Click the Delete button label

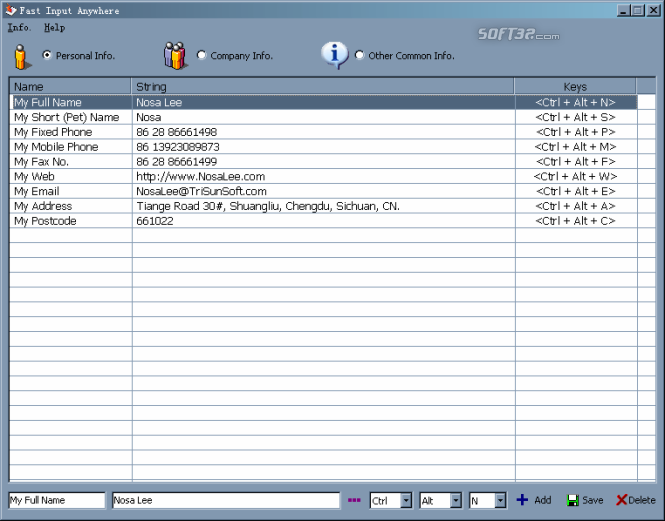(x=642, y=500)
